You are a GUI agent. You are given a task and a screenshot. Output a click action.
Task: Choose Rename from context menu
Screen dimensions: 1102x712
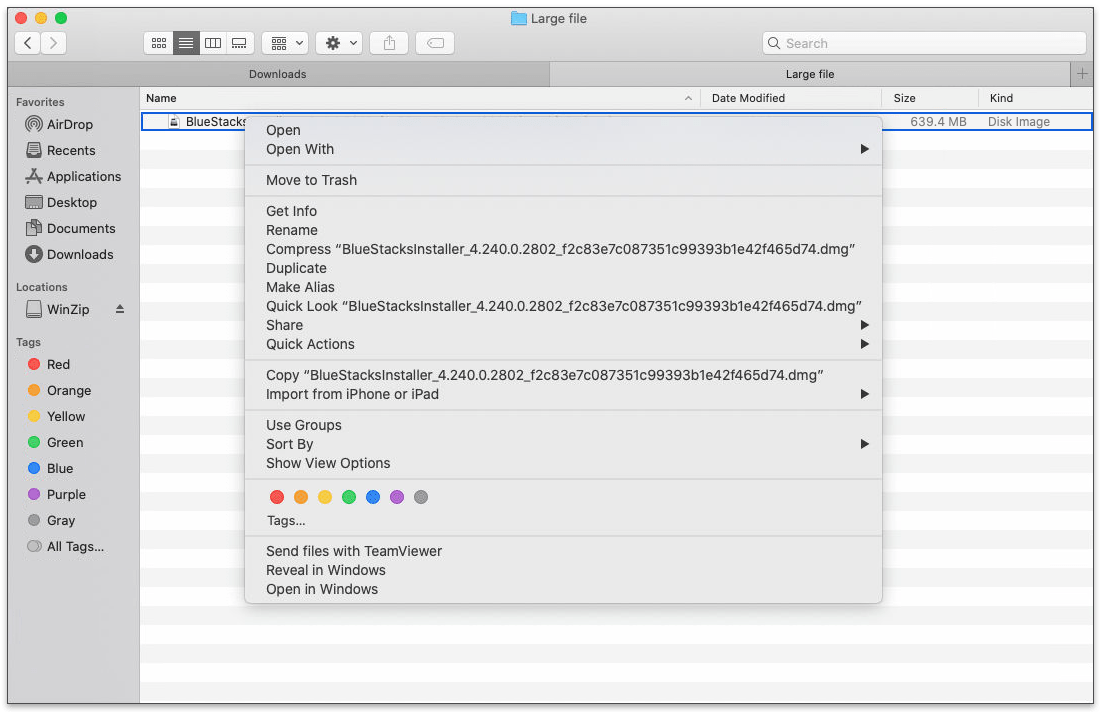[x=563, y=230]
